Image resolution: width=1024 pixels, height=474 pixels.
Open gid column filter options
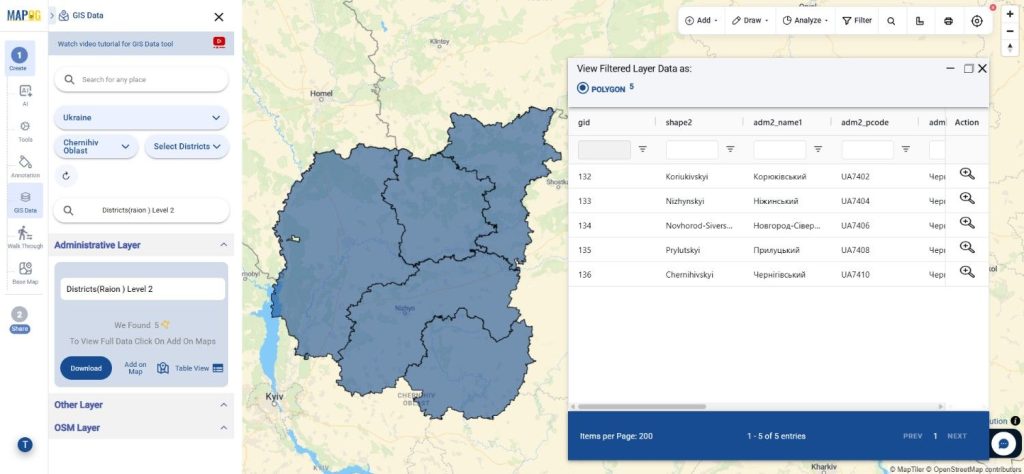[x=643, y=150]
